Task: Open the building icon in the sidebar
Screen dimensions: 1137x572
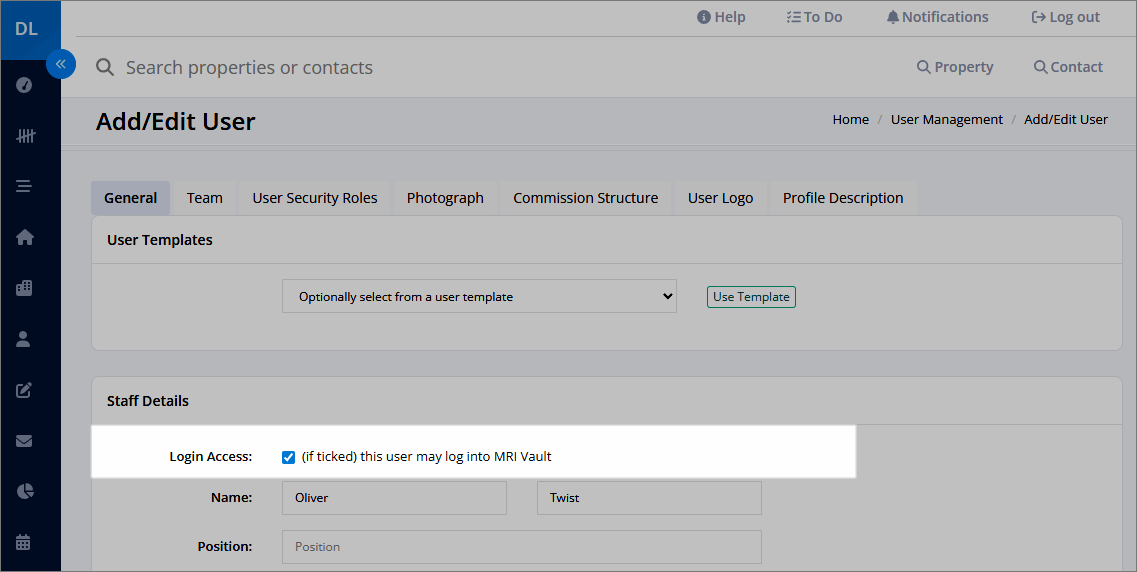Action: [x=24, y=288]
